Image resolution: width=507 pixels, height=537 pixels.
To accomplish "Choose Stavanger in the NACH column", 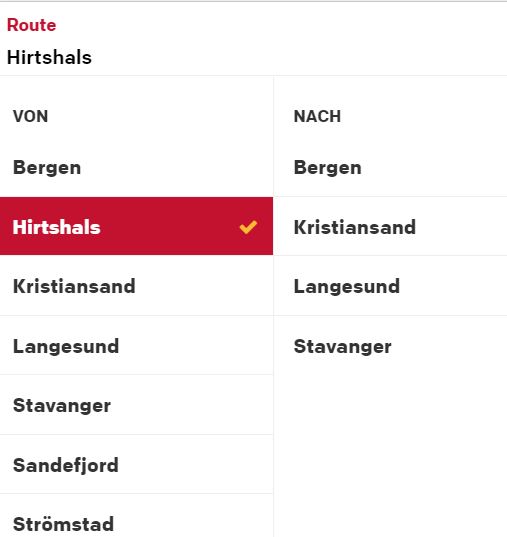I will (391, 346).
